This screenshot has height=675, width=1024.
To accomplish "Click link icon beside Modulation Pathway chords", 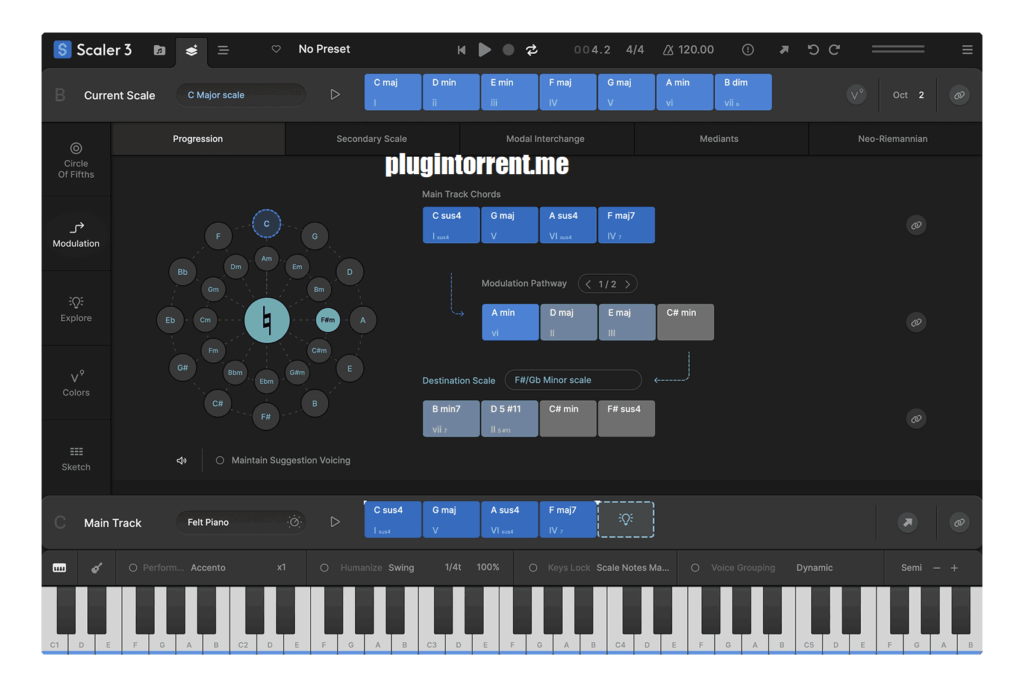I will point(916,322).
